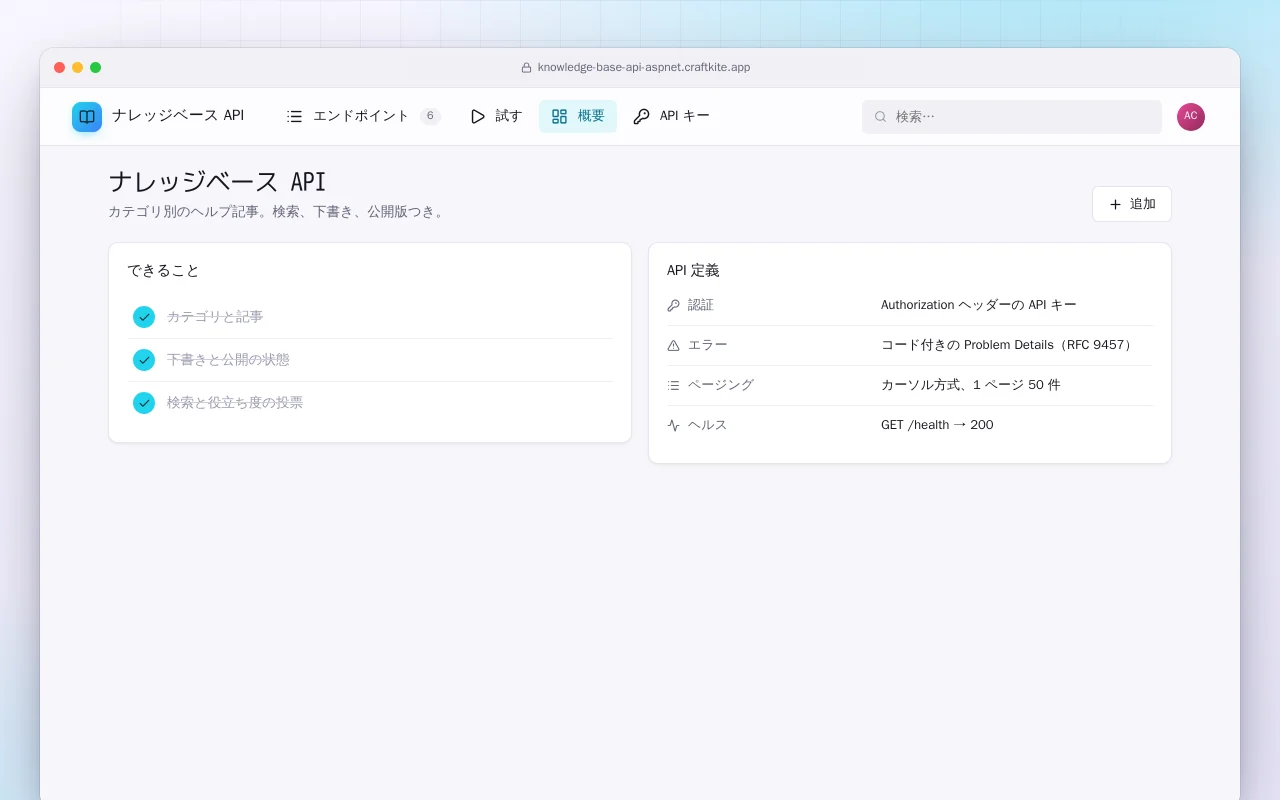Click the エンドポイント count badge showing 6
Screen dimensions: 1280x800
pyautogui.click(x=430, y=116)
